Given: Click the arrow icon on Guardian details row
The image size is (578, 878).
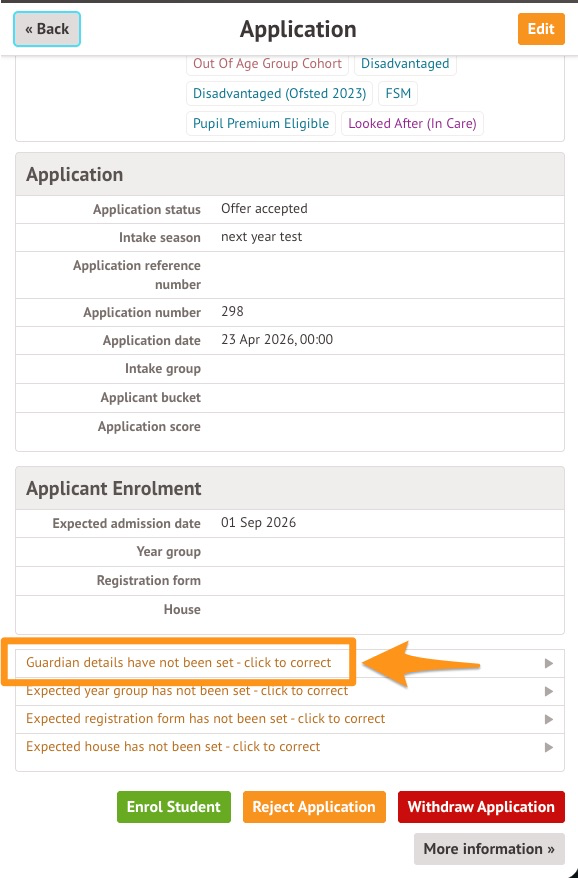Looking at the screenshot, I should pos(549,664).
